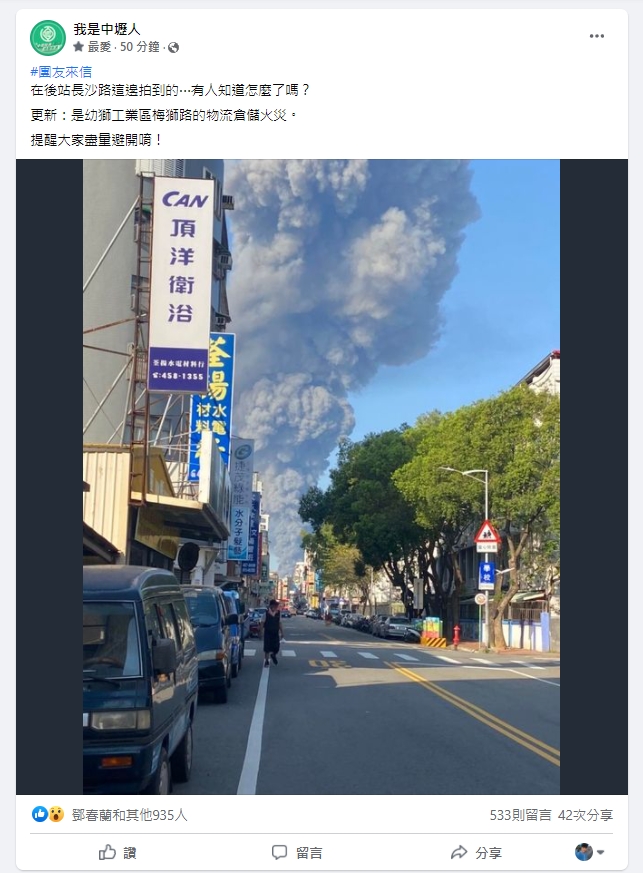Click the wow emoji reaction icon
The width and height of the screenshot is (643, 873).
56,814
